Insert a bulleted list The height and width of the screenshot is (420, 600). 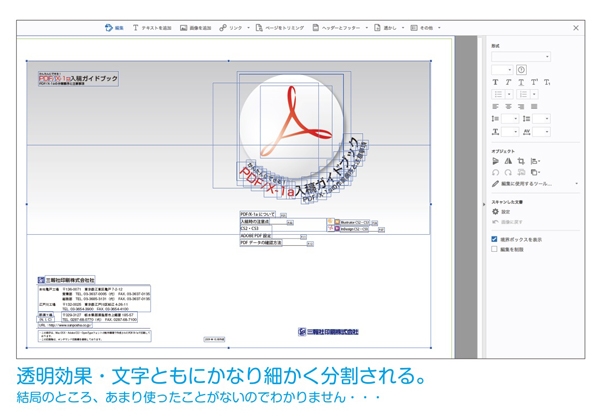click(x=498, y=94)
